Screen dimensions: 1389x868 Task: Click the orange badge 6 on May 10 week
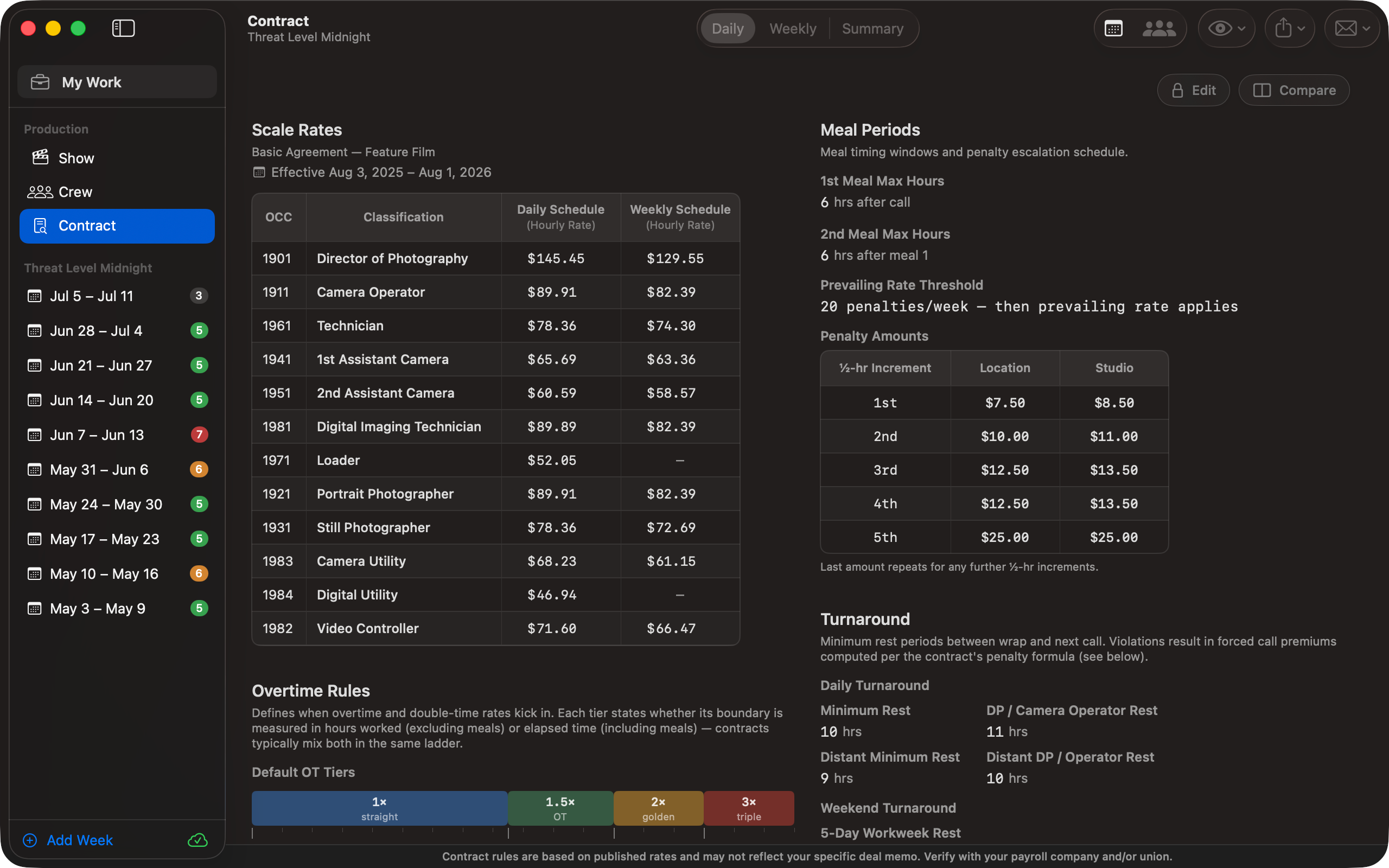coord(199,573)
